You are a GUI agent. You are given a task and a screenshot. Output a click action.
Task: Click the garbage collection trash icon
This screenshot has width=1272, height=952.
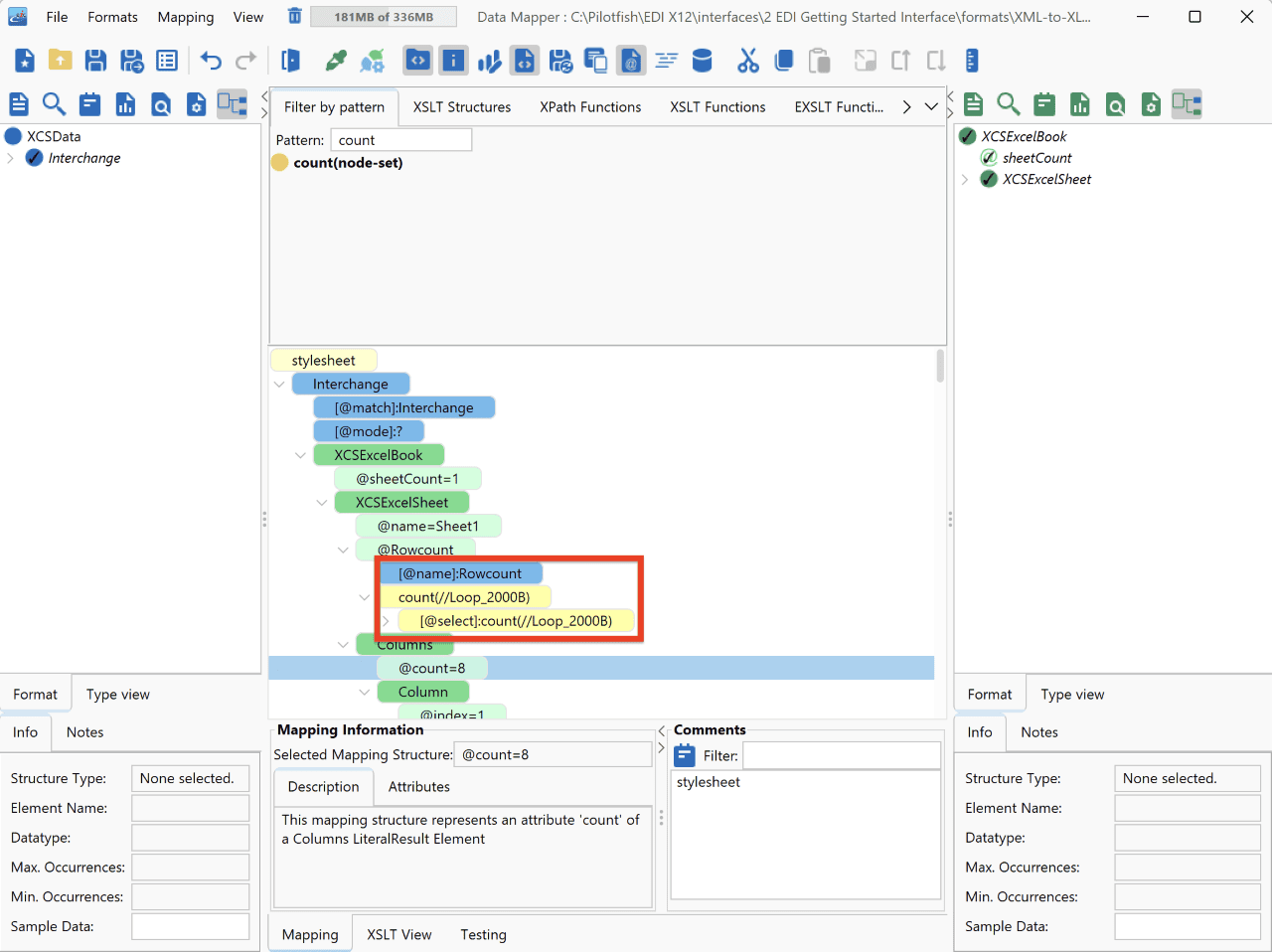[294, 16]
